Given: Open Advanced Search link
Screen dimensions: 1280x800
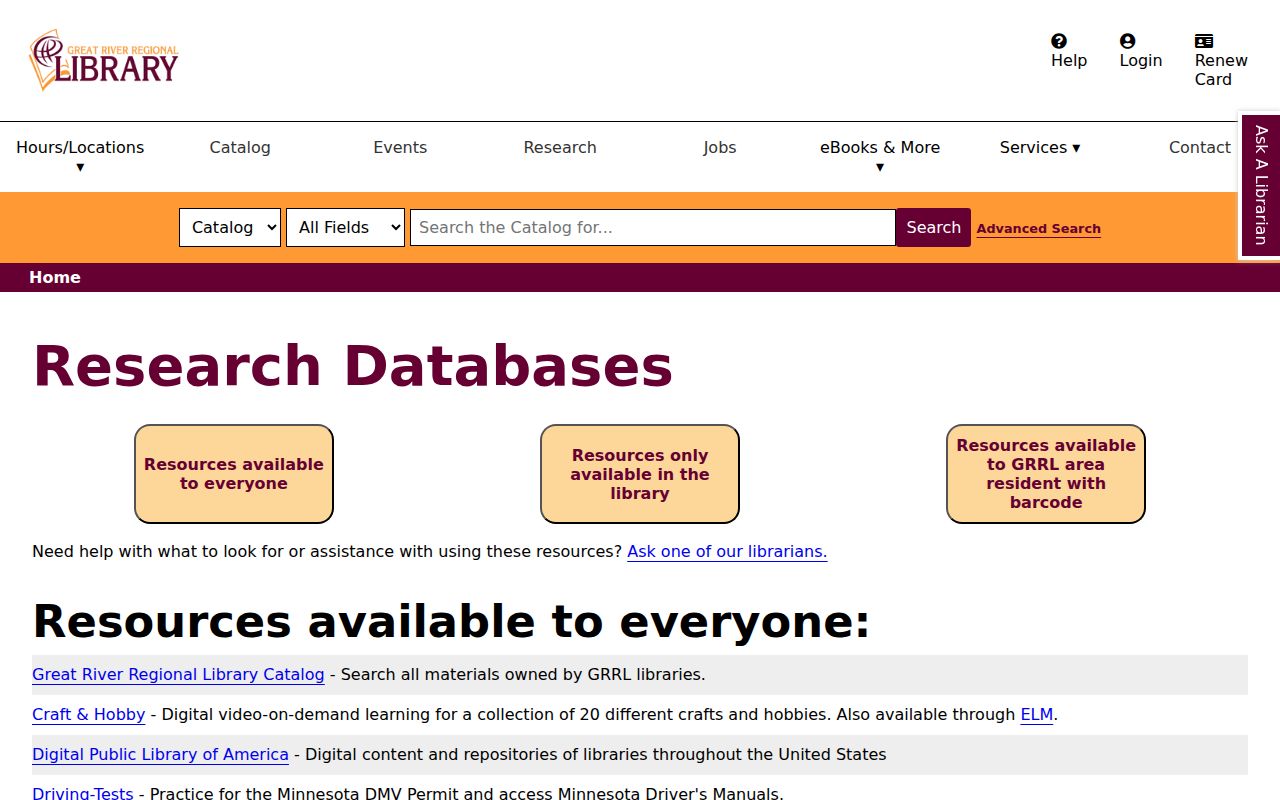Looking at the screenshot, I should [x=1039, y=228].
